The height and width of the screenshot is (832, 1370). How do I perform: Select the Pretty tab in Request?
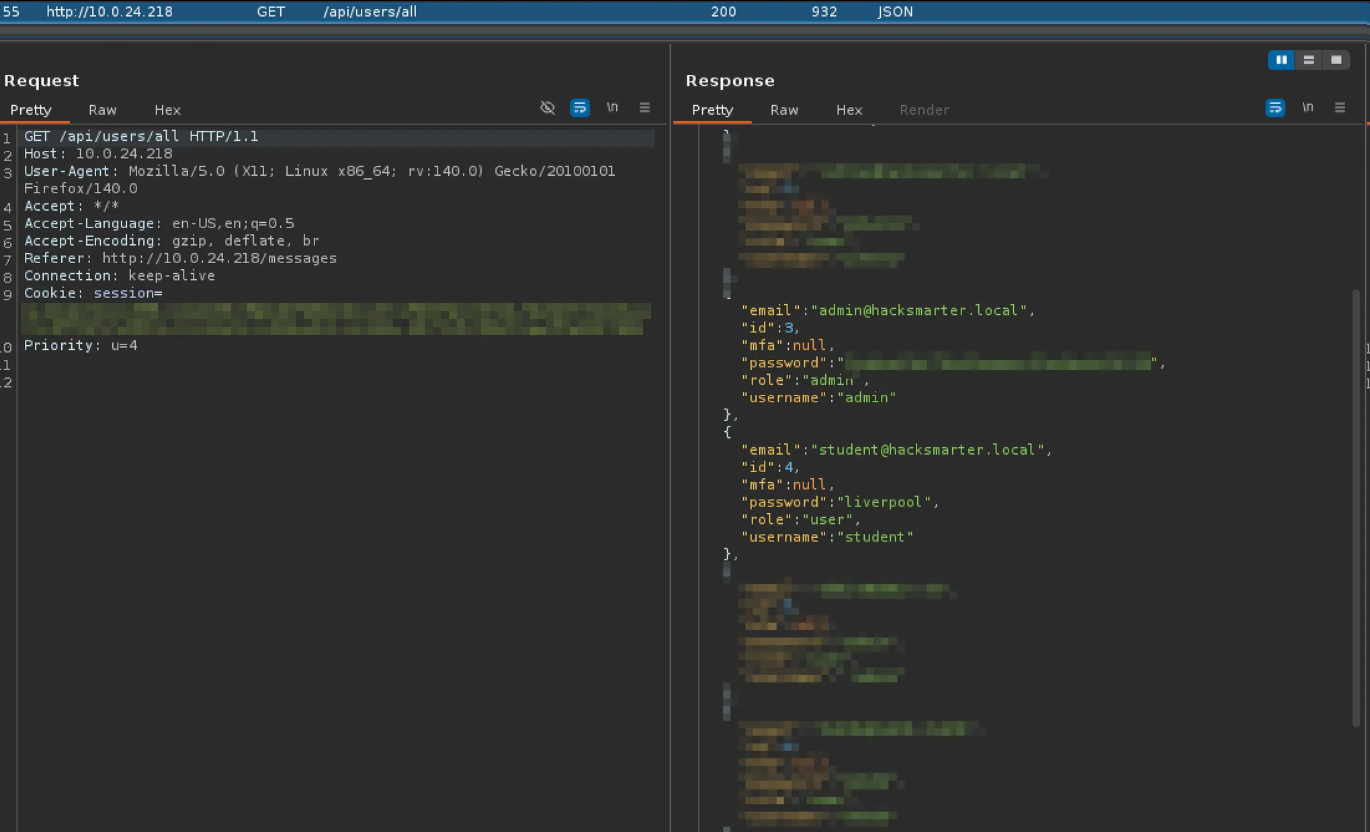point(31,110)
